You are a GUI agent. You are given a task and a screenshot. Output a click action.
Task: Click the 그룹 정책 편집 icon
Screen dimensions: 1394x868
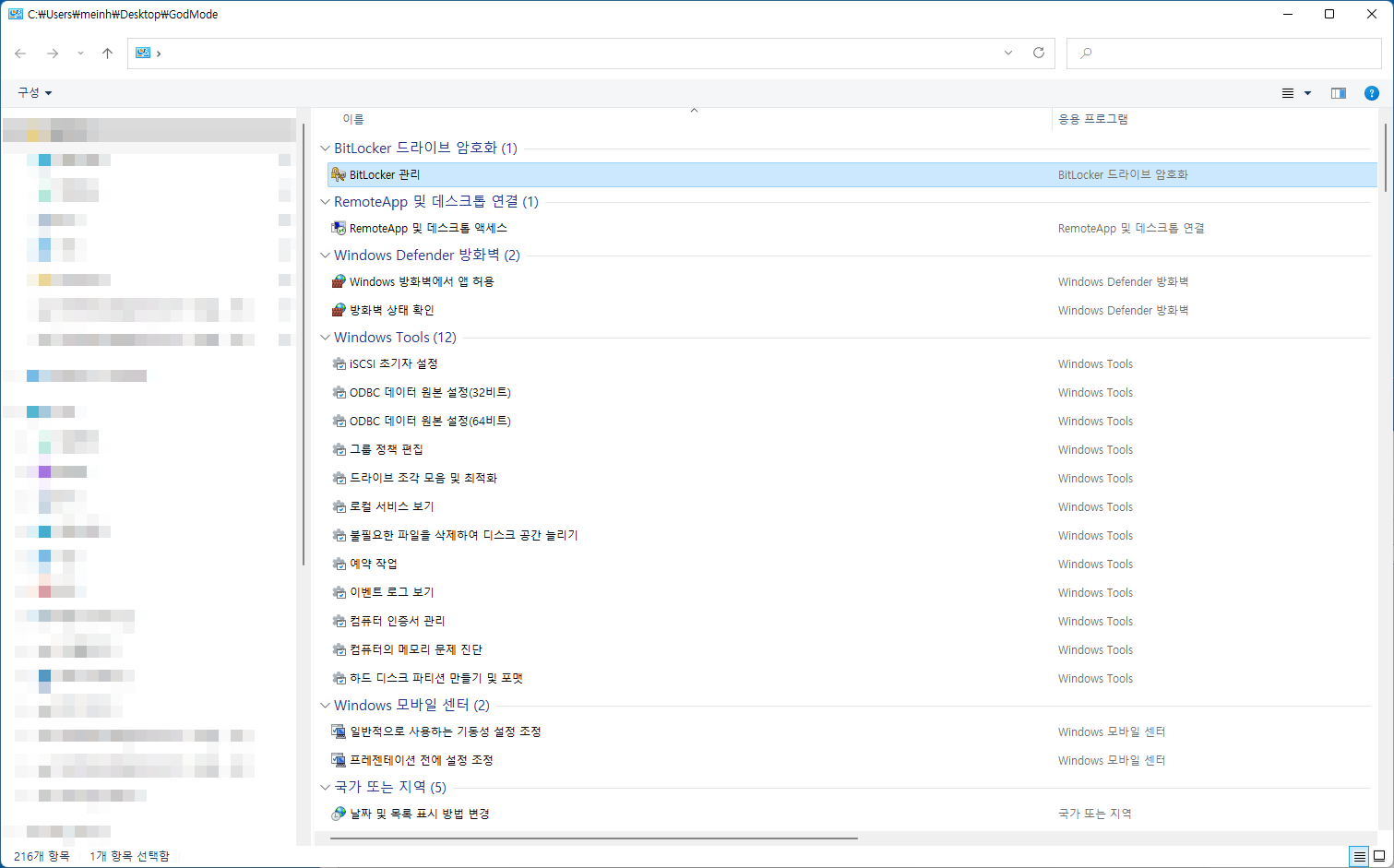(x=339, y=449)
